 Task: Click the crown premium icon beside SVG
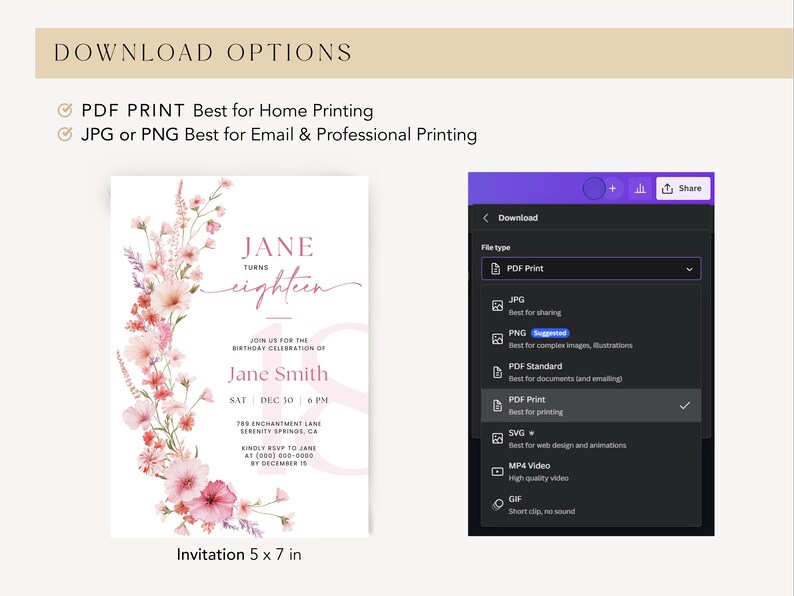point(532,433)
